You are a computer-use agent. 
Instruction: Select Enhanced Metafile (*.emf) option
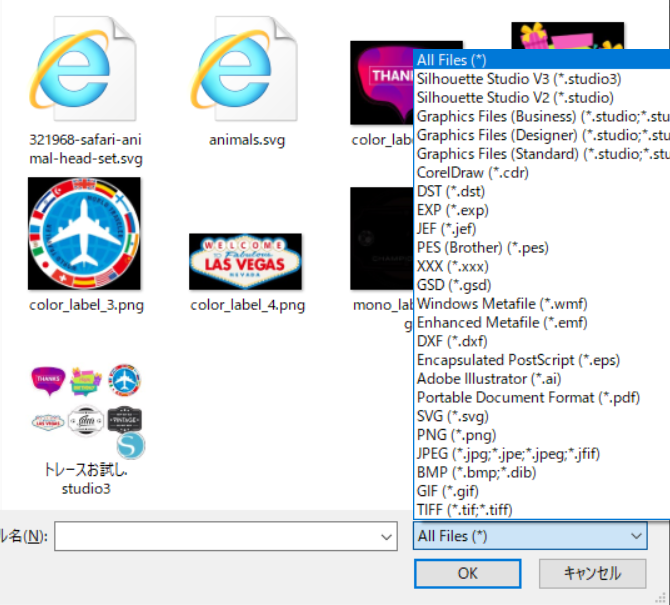[541, 323]
